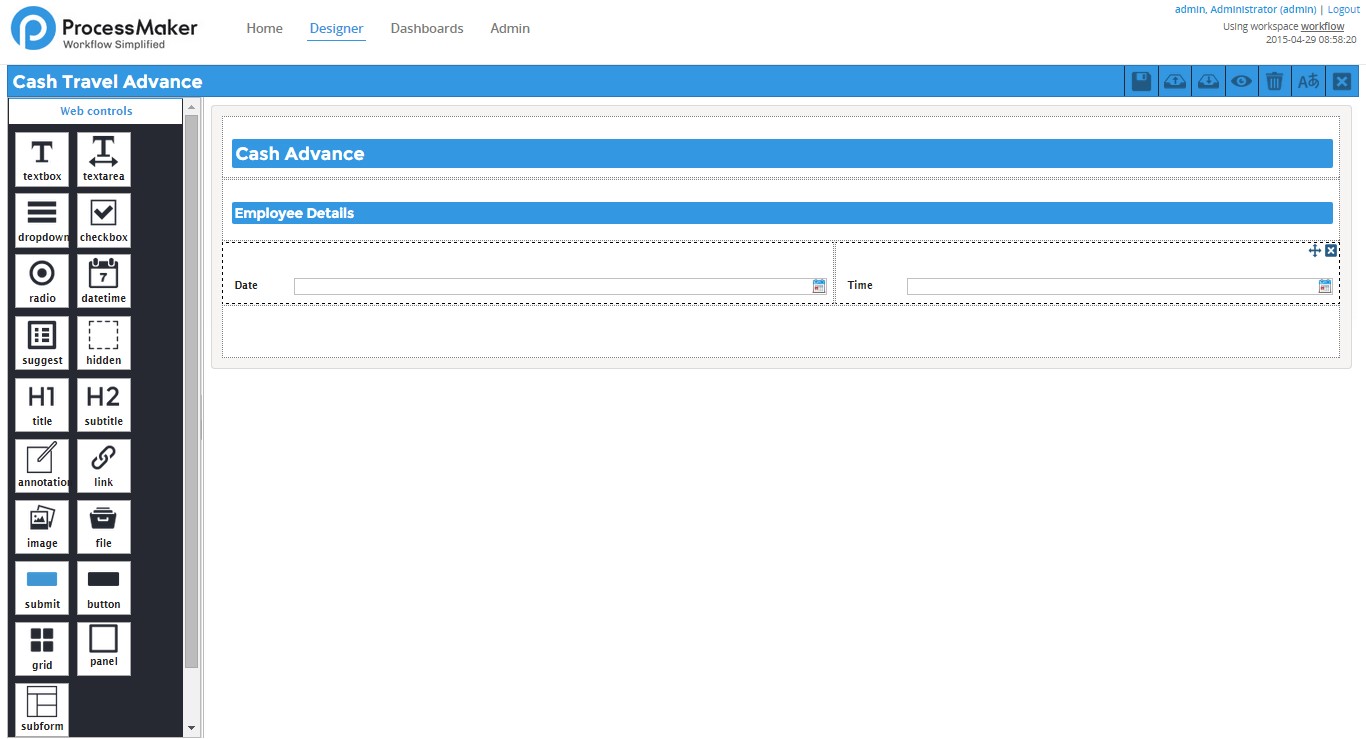Select the grid control in the sidebar
Screen dimensions: 1366x739
coord(41,648)
